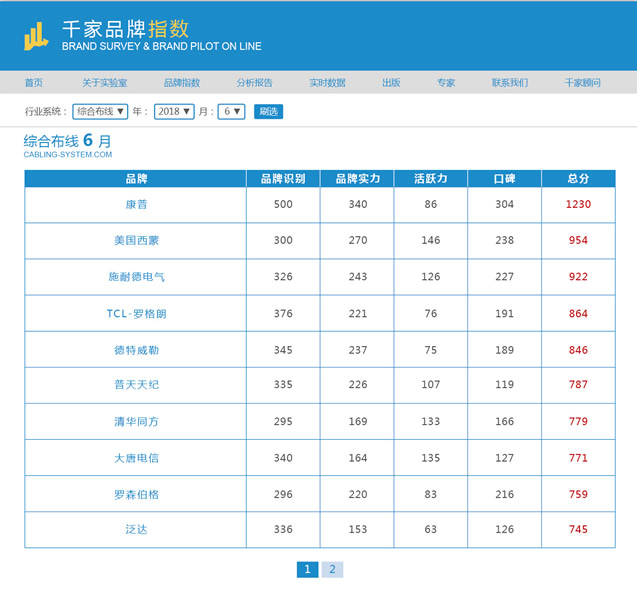Expand the 综合布线 industry system dropdown
The width and height of the screenshot is (637, 595).
coord(101,112)
